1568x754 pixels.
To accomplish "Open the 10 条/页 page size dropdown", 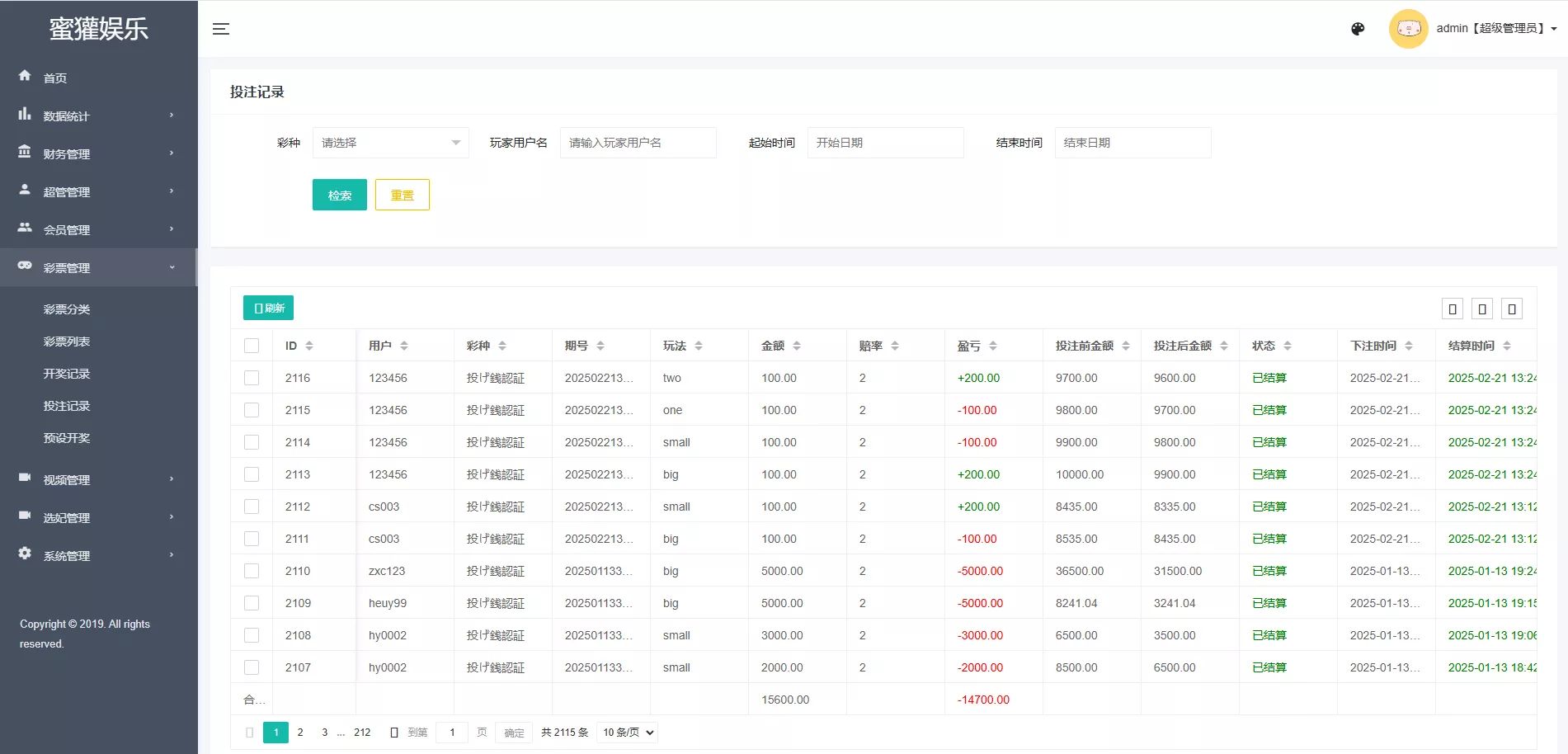I will click(x=628, y=733).
